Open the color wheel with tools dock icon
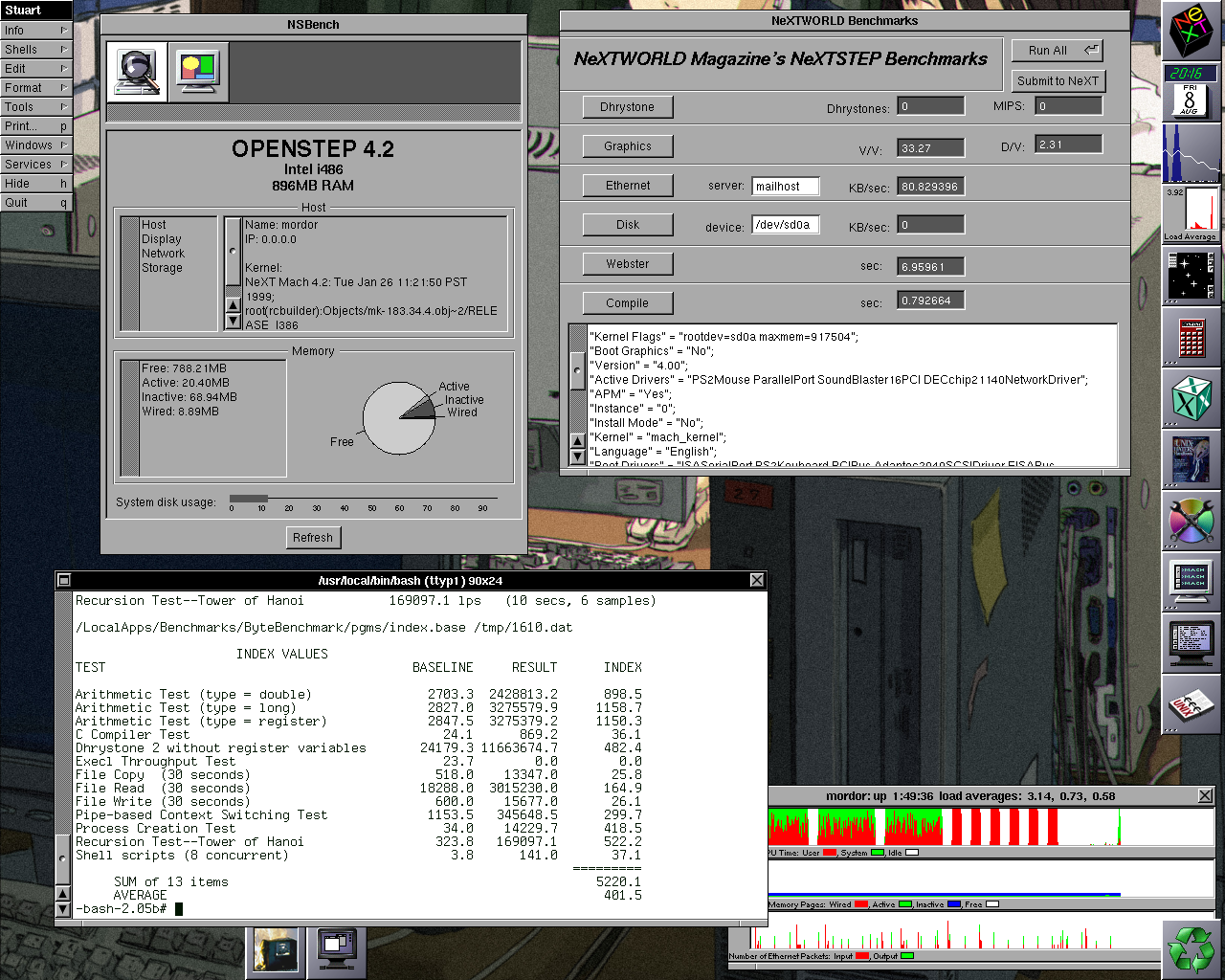 pyautogui.click(x=1192, y=522)
